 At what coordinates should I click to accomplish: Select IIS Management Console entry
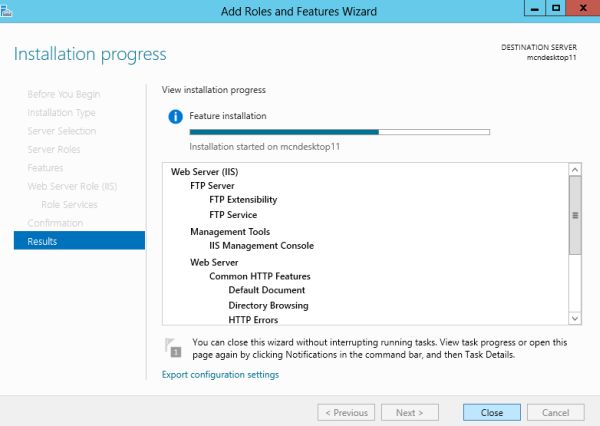click(261, 246)
